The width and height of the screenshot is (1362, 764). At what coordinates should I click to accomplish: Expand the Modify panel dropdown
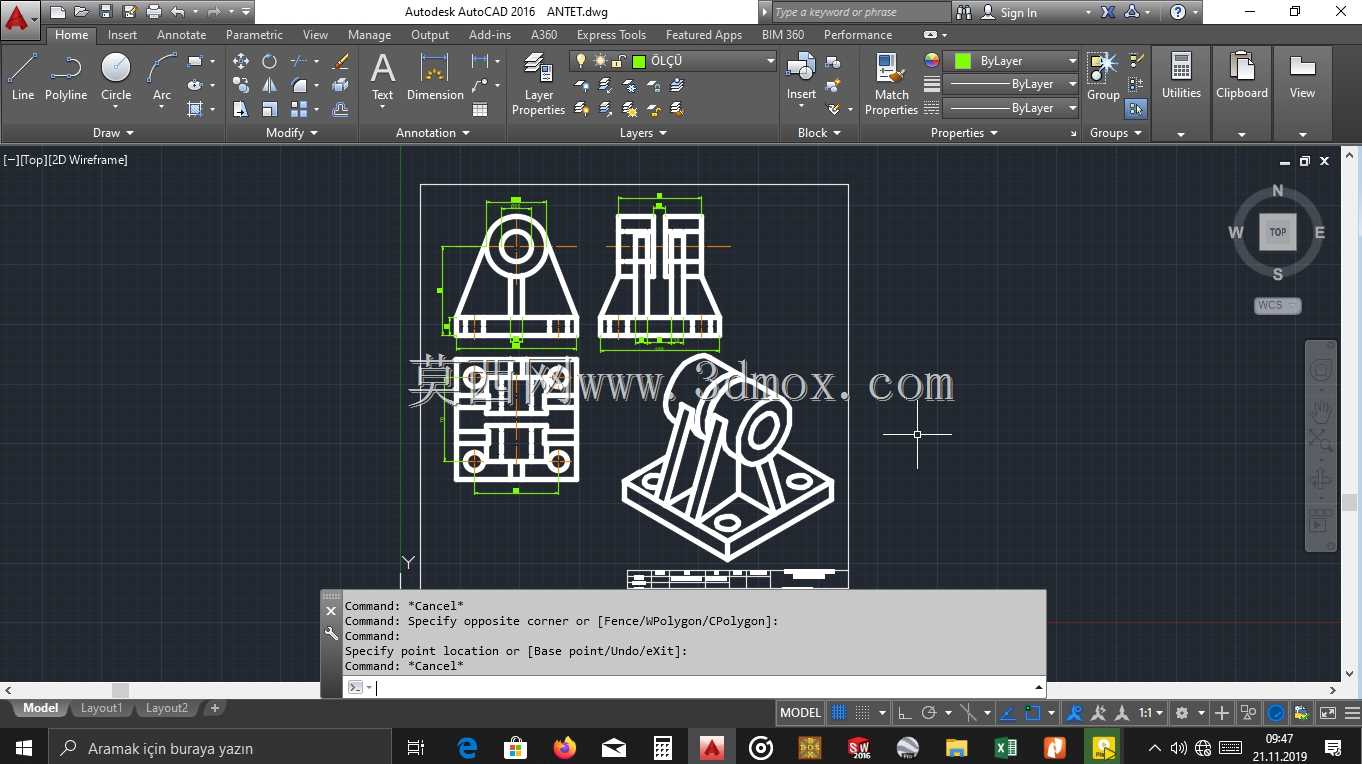pos(292,133)
